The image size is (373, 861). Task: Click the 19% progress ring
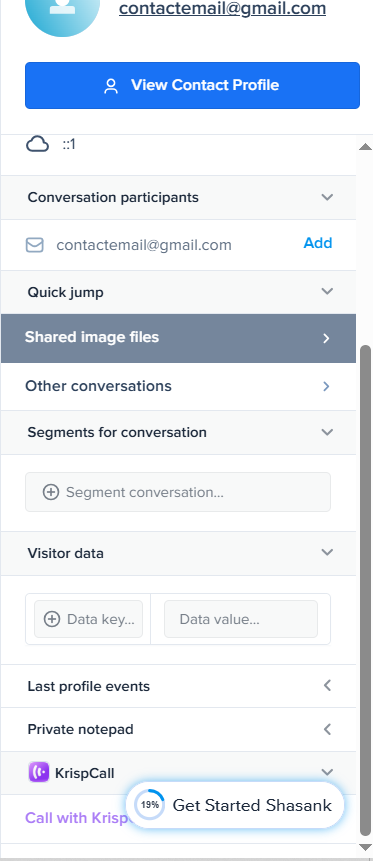coord(149,805)
